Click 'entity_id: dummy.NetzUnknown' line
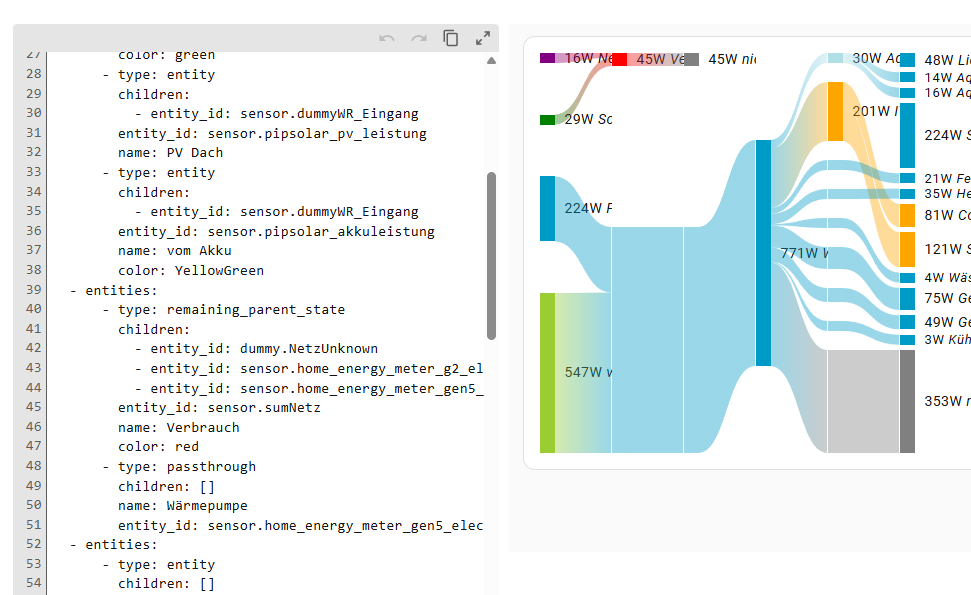Image resolution: width=971 pixels, height=595 pixels. [x=264, y=349]
